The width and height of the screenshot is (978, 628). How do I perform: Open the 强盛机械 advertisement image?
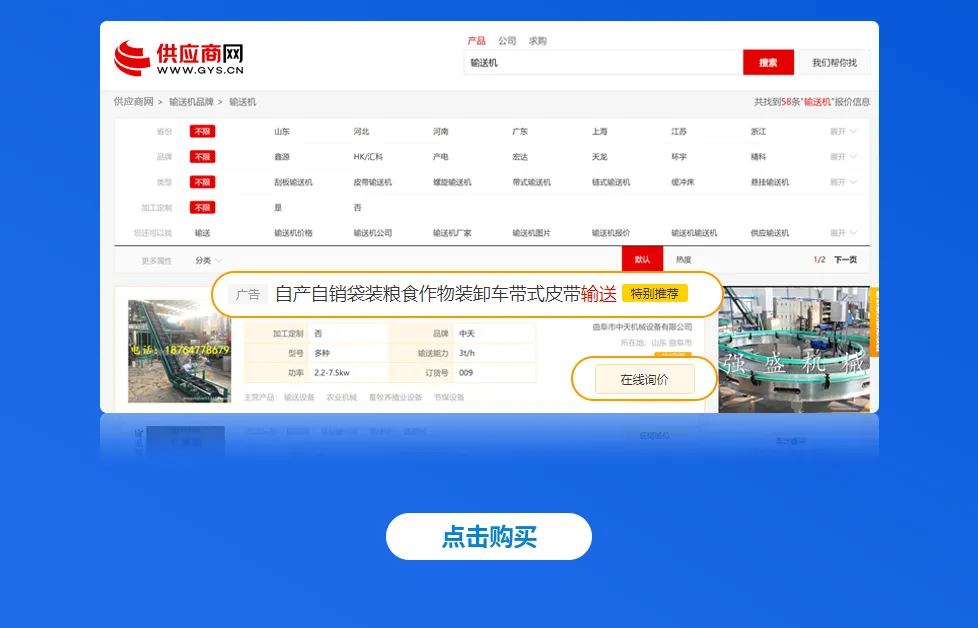click(x=794, y=349)
